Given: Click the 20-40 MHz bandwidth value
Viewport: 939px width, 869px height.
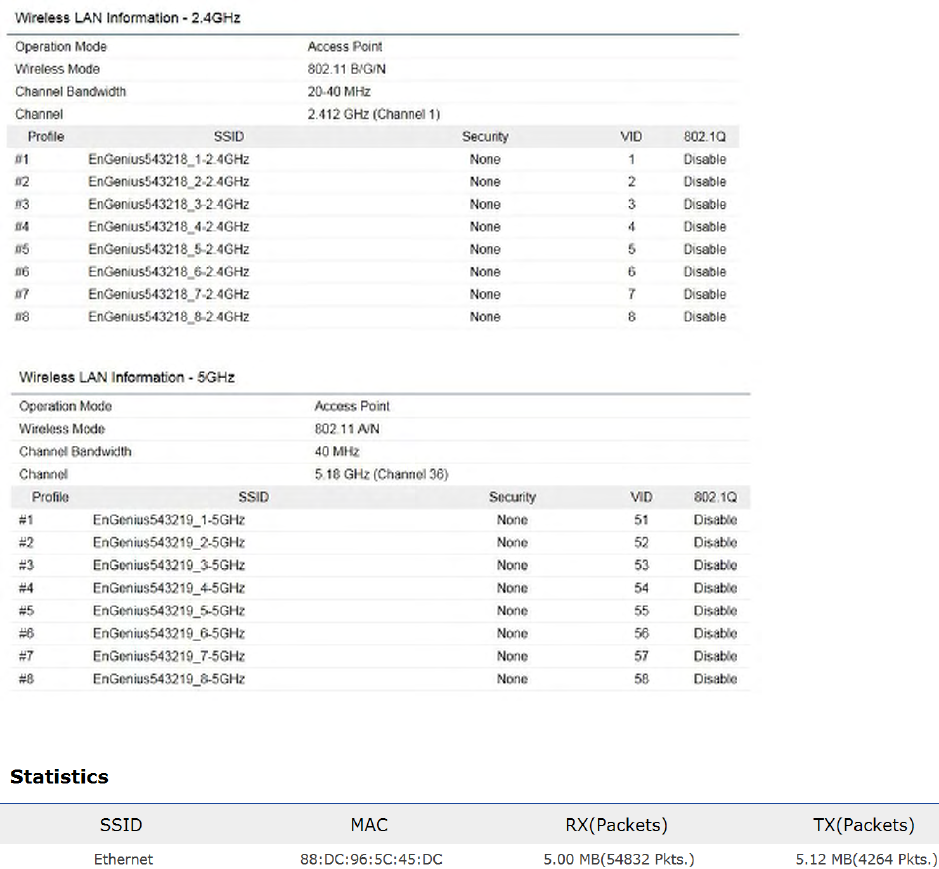Looking at the screenshot, I should pos(339,92).
